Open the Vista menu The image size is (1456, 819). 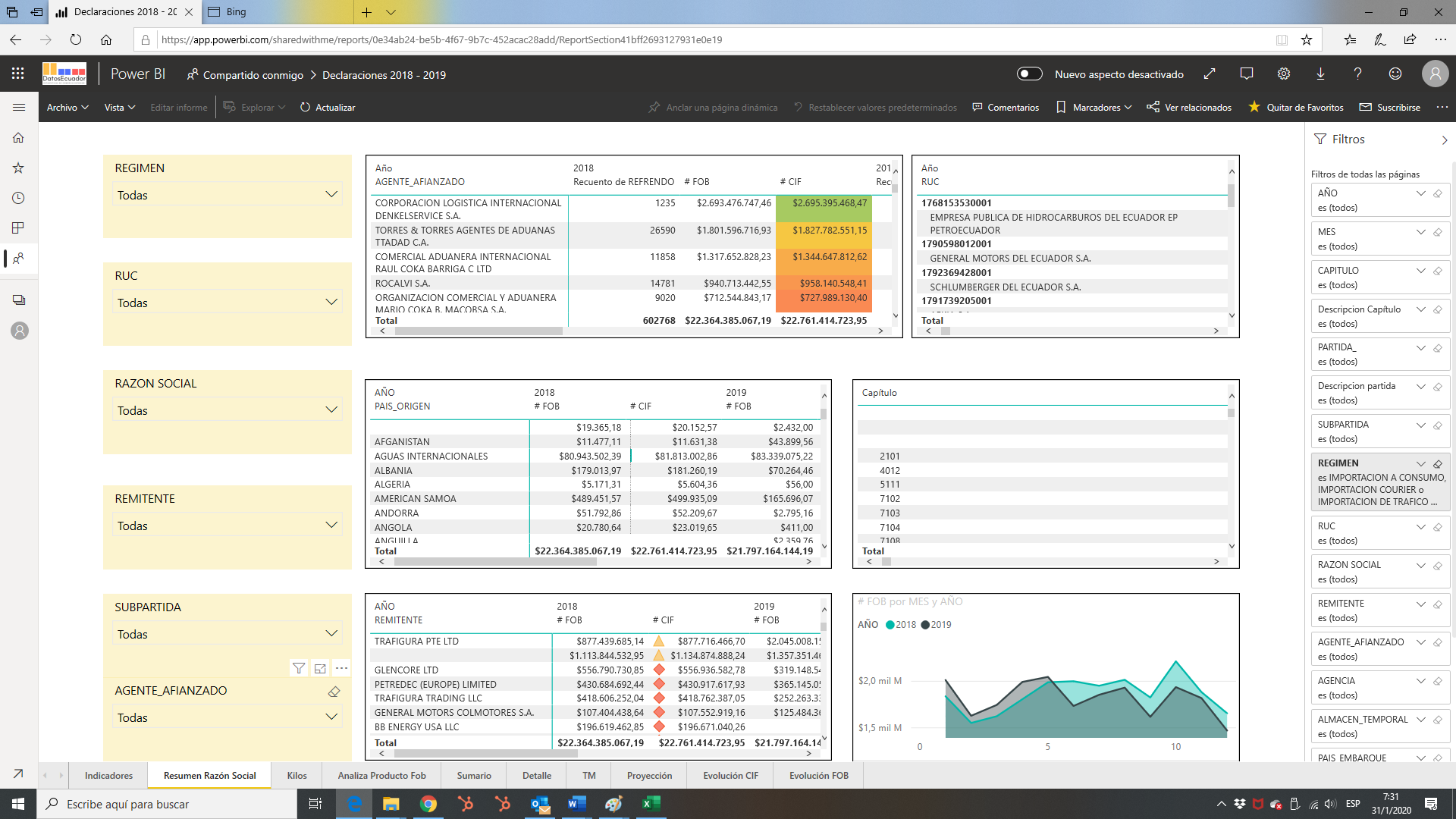pos(120,107)
